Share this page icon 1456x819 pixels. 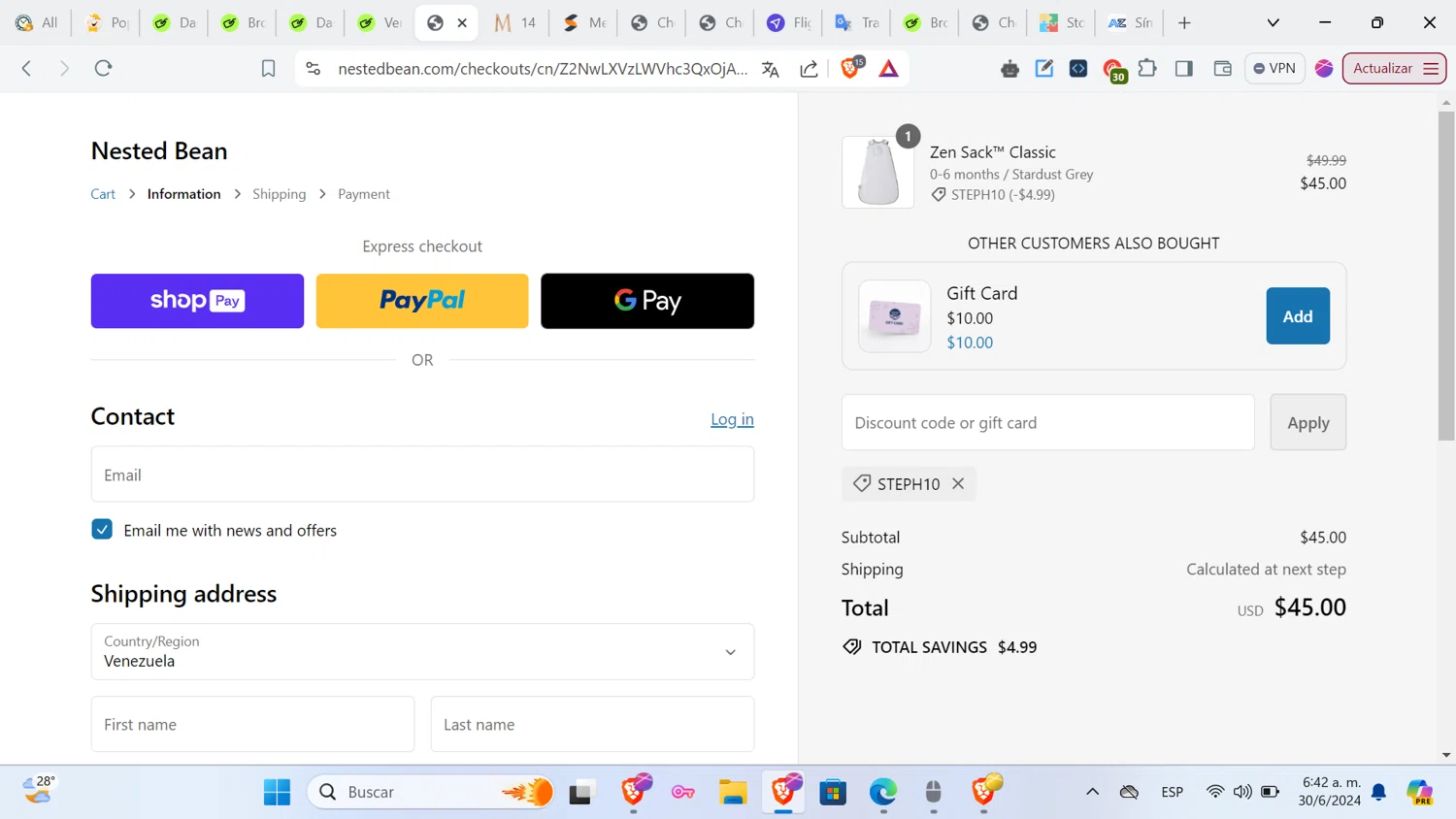[x=809, y=69]
